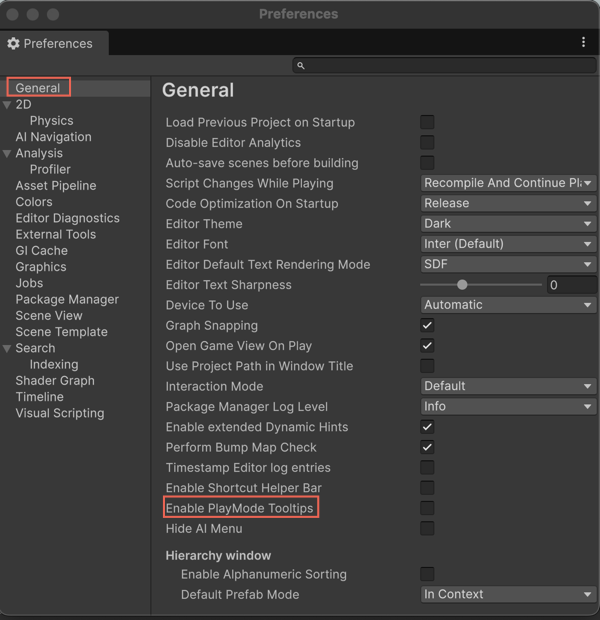Click the gear icon on Preferences tab
Viewport: 600px width, 620px height.
(13, 44)
